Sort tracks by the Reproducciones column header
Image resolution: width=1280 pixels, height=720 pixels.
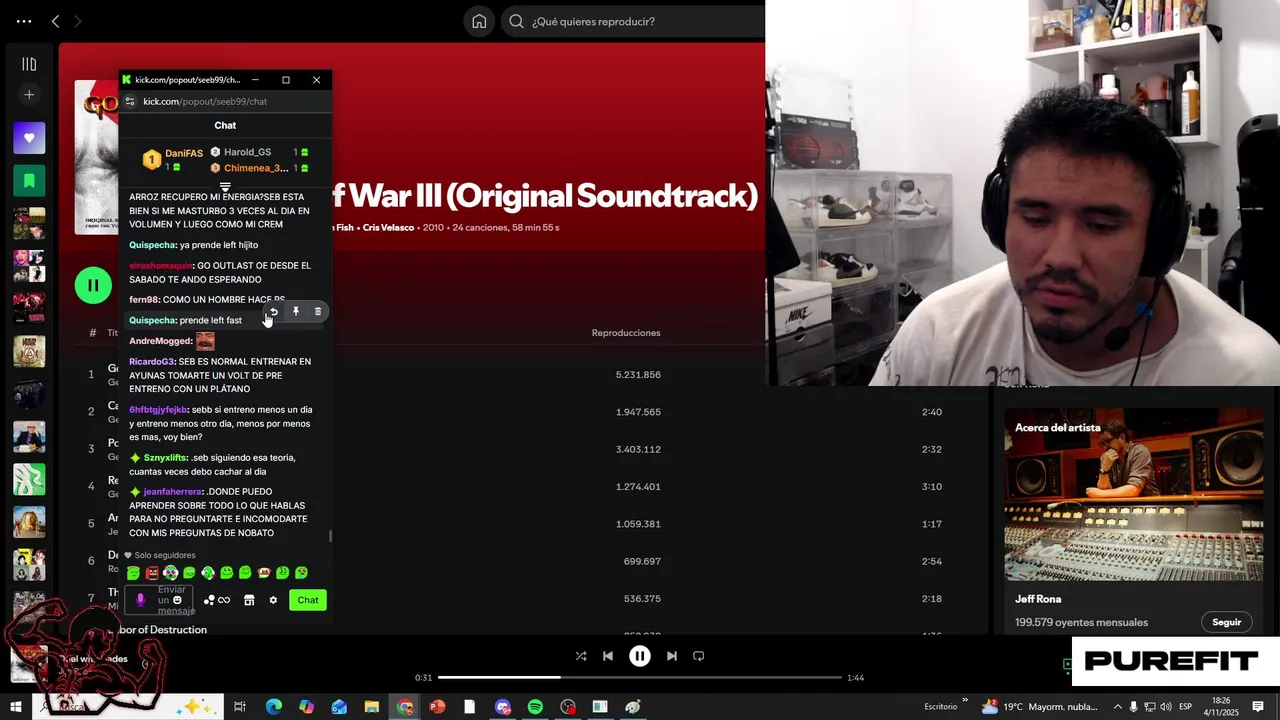point(626,333)
